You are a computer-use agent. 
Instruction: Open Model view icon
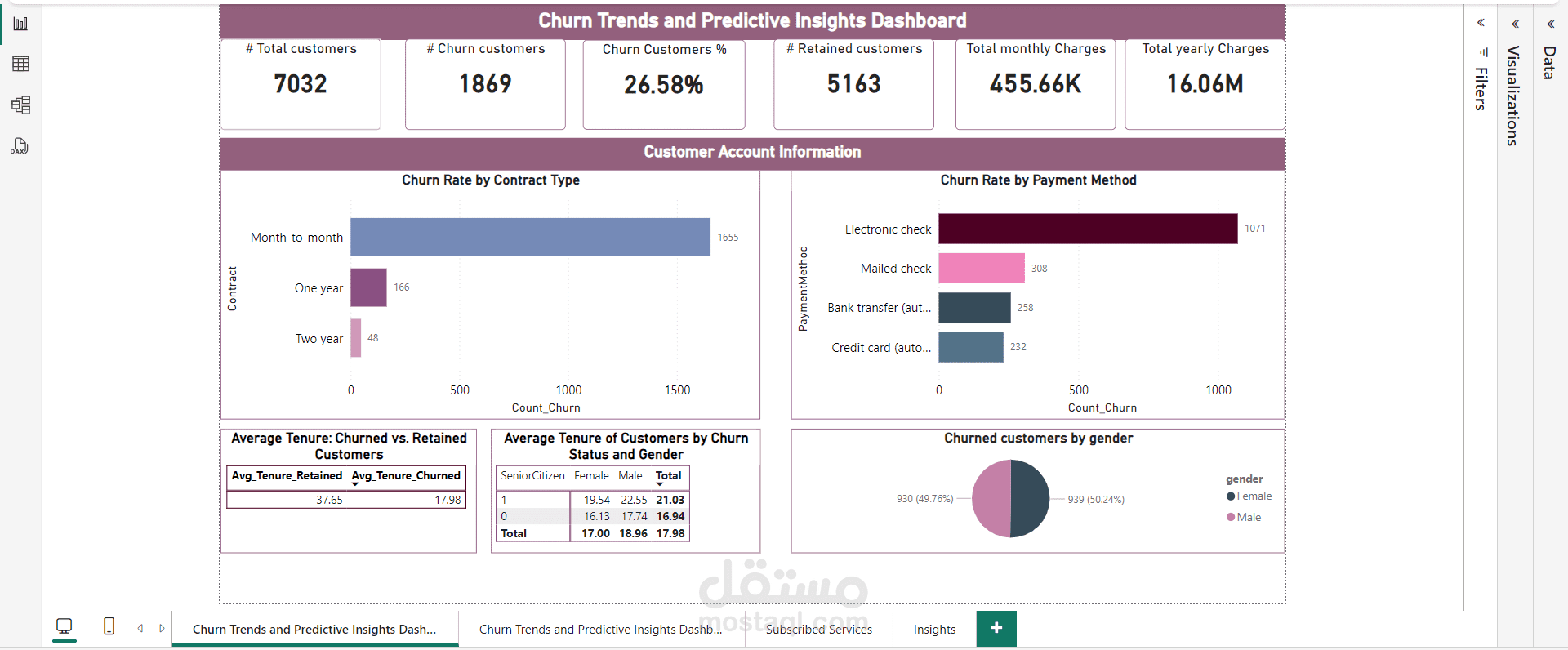coord(20,105)
